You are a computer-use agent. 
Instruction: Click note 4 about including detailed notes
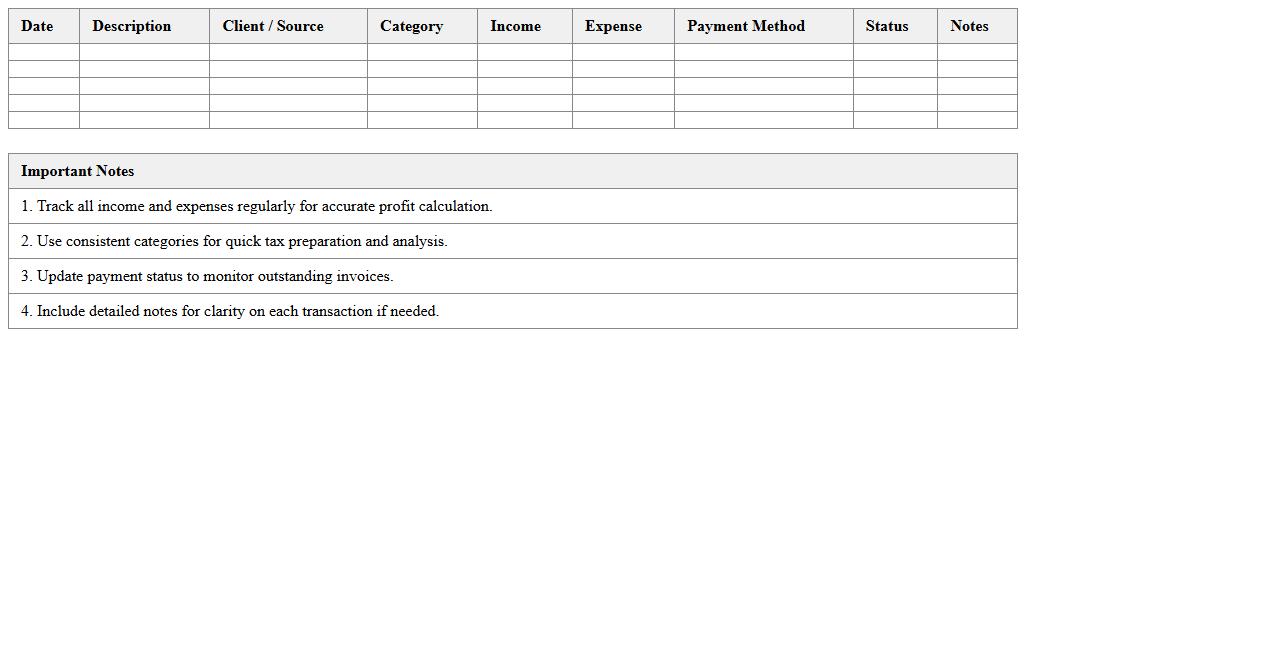tap(230, 311)
